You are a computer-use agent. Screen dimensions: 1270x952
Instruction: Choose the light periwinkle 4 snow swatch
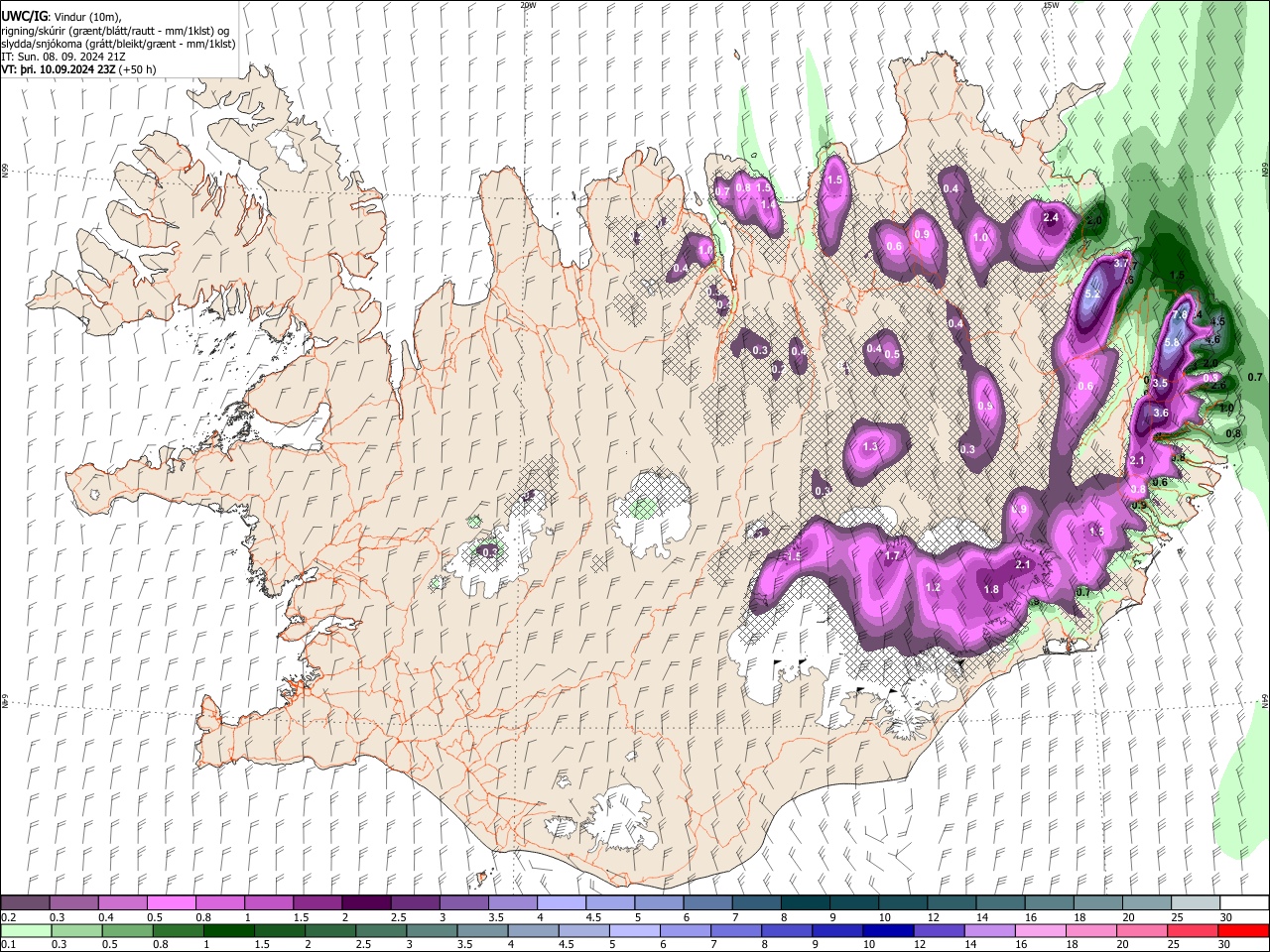click(x=561, y=902)
